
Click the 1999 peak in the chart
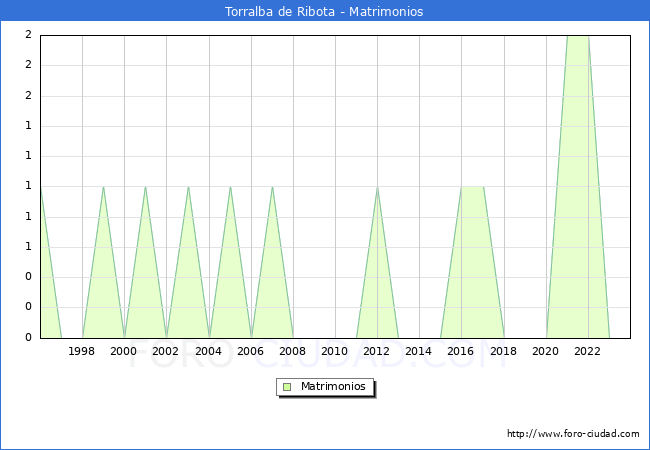pos(103,187)
